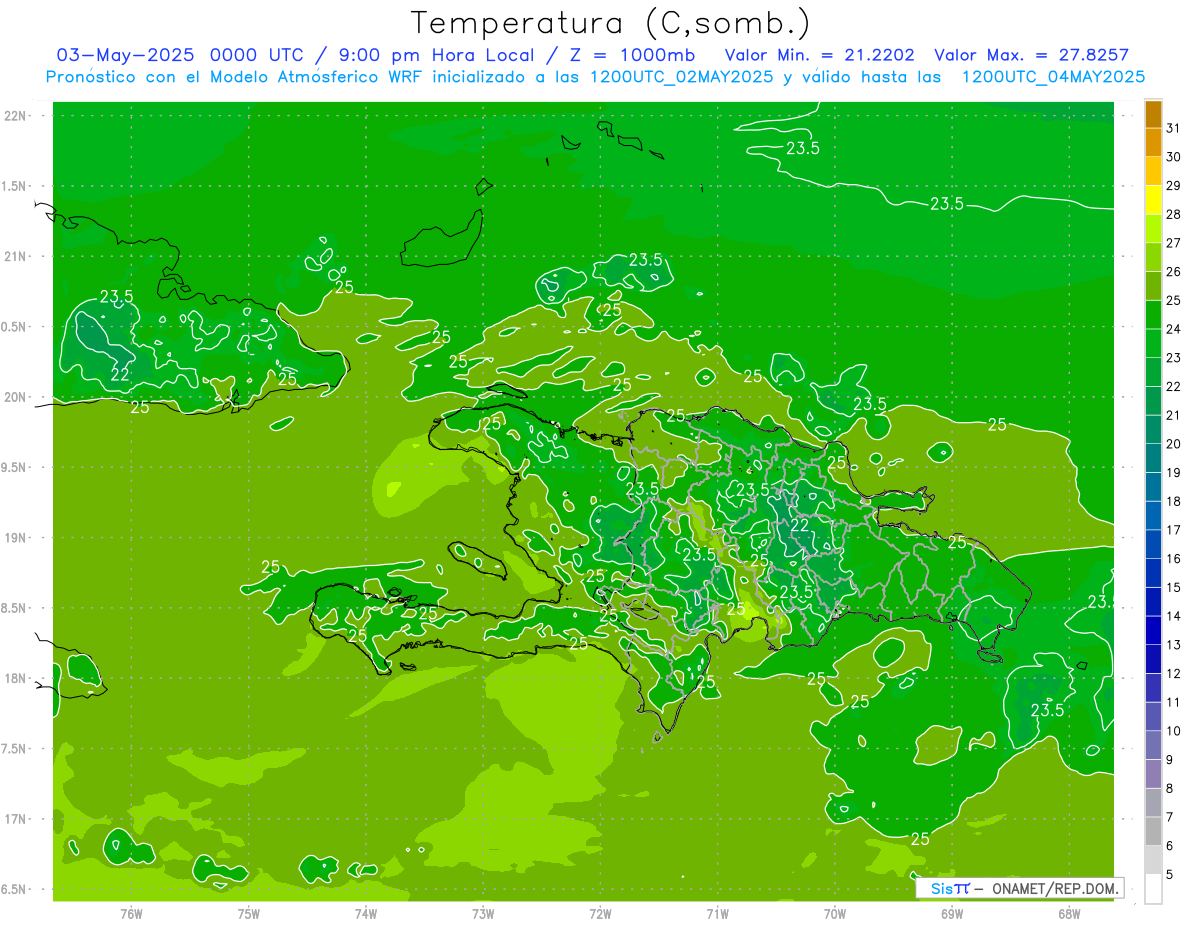Click the colorbar label "5"
The image size is (1200, 927).
tap(1170, 875)
